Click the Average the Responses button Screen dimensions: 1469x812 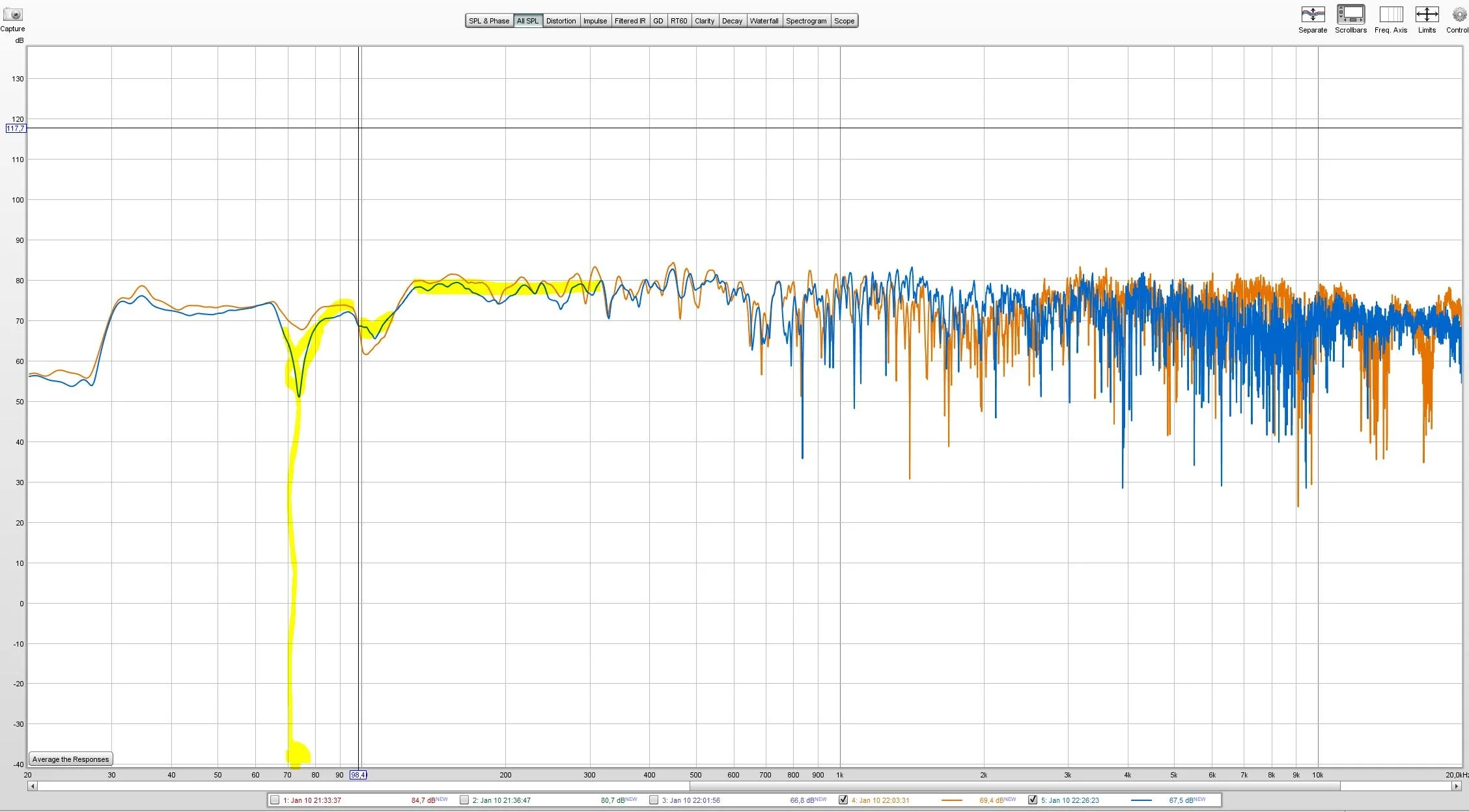point(71,759)
